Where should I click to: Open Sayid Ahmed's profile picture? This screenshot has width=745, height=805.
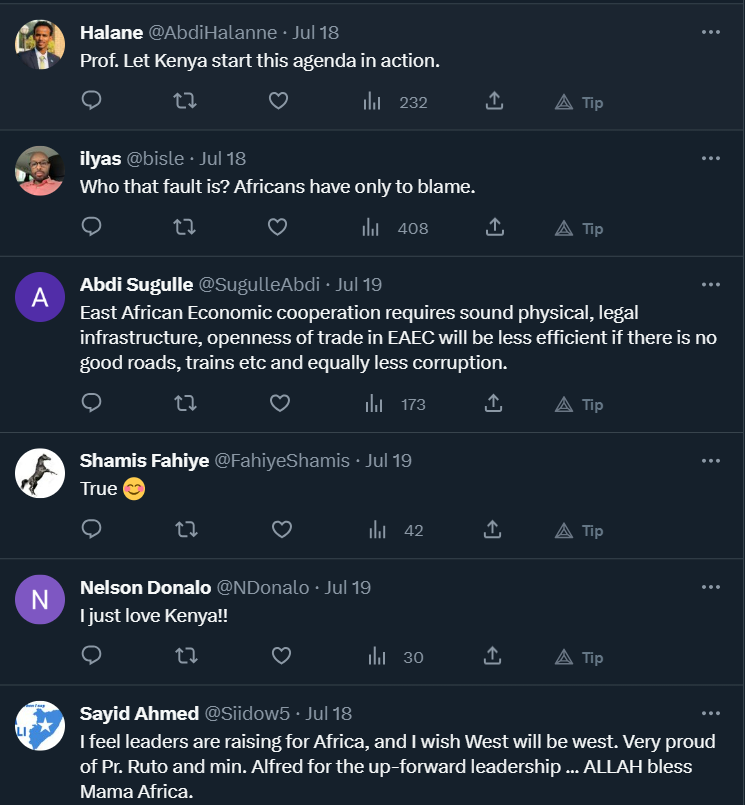pos(40,725)
